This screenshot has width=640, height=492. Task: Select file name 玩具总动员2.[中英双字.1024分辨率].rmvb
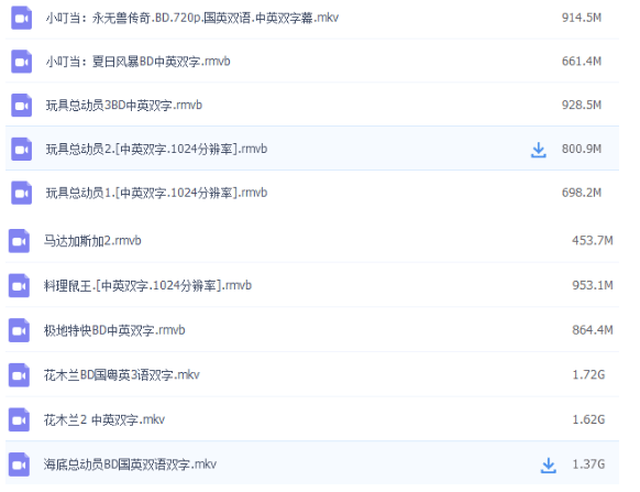tap(156, 149)
